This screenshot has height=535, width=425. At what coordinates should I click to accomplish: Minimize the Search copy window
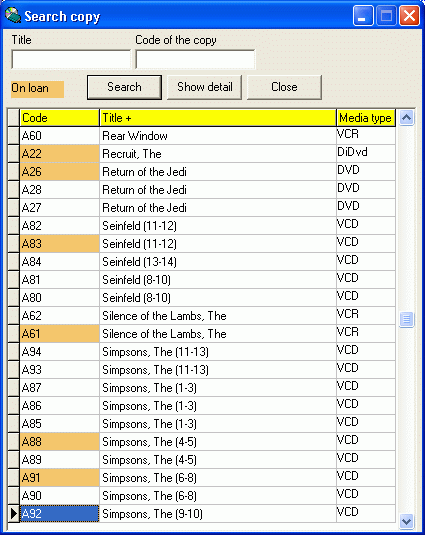tap(363, 16)
